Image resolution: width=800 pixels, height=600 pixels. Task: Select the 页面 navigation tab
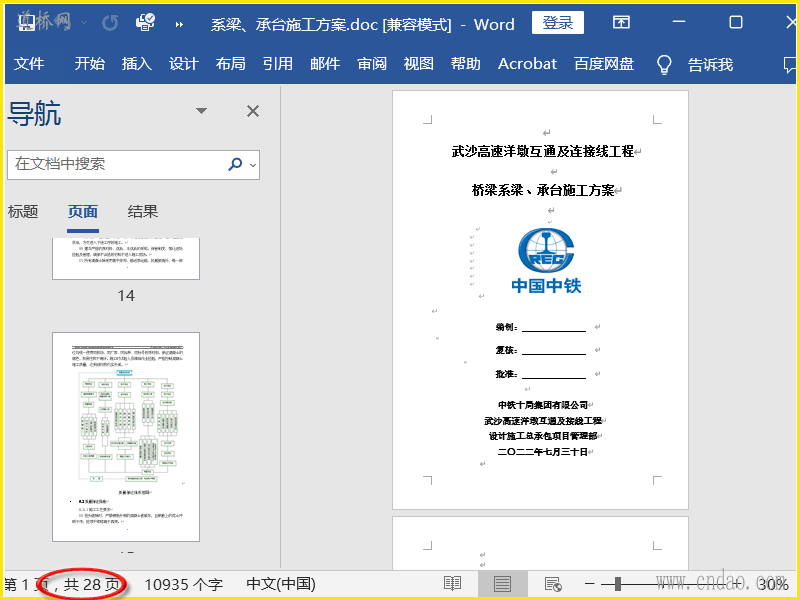tap(83, 212)
